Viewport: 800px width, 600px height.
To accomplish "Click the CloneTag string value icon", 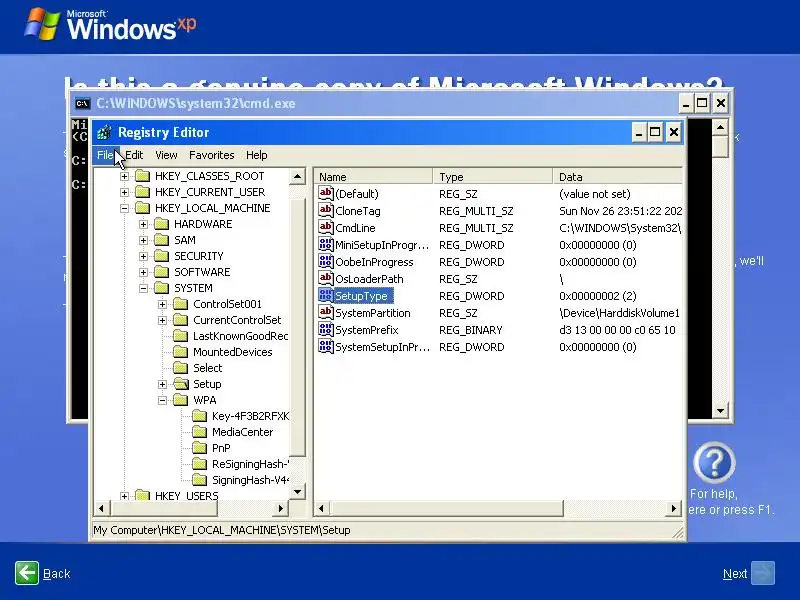I will pyautogui.click(x=326, y=210).
